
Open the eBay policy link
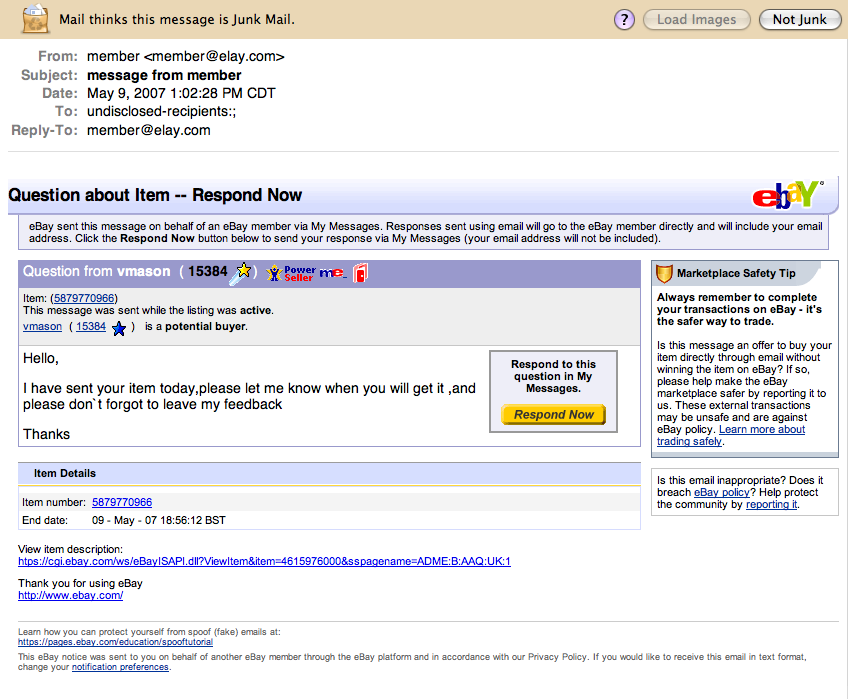point(720,492)
